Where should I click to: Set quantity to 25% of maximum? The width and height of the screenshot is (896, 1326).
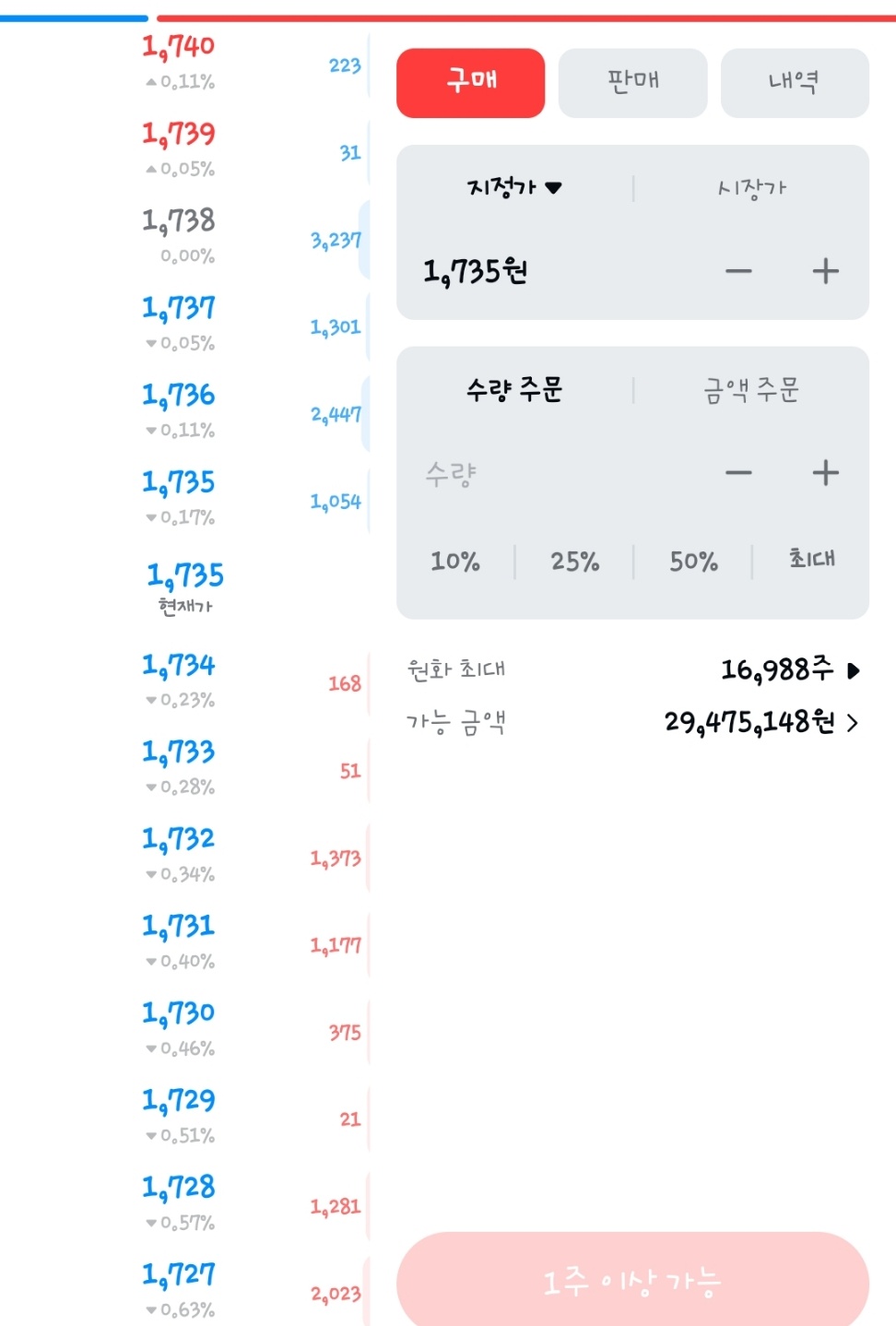click(x=574, y=561)
